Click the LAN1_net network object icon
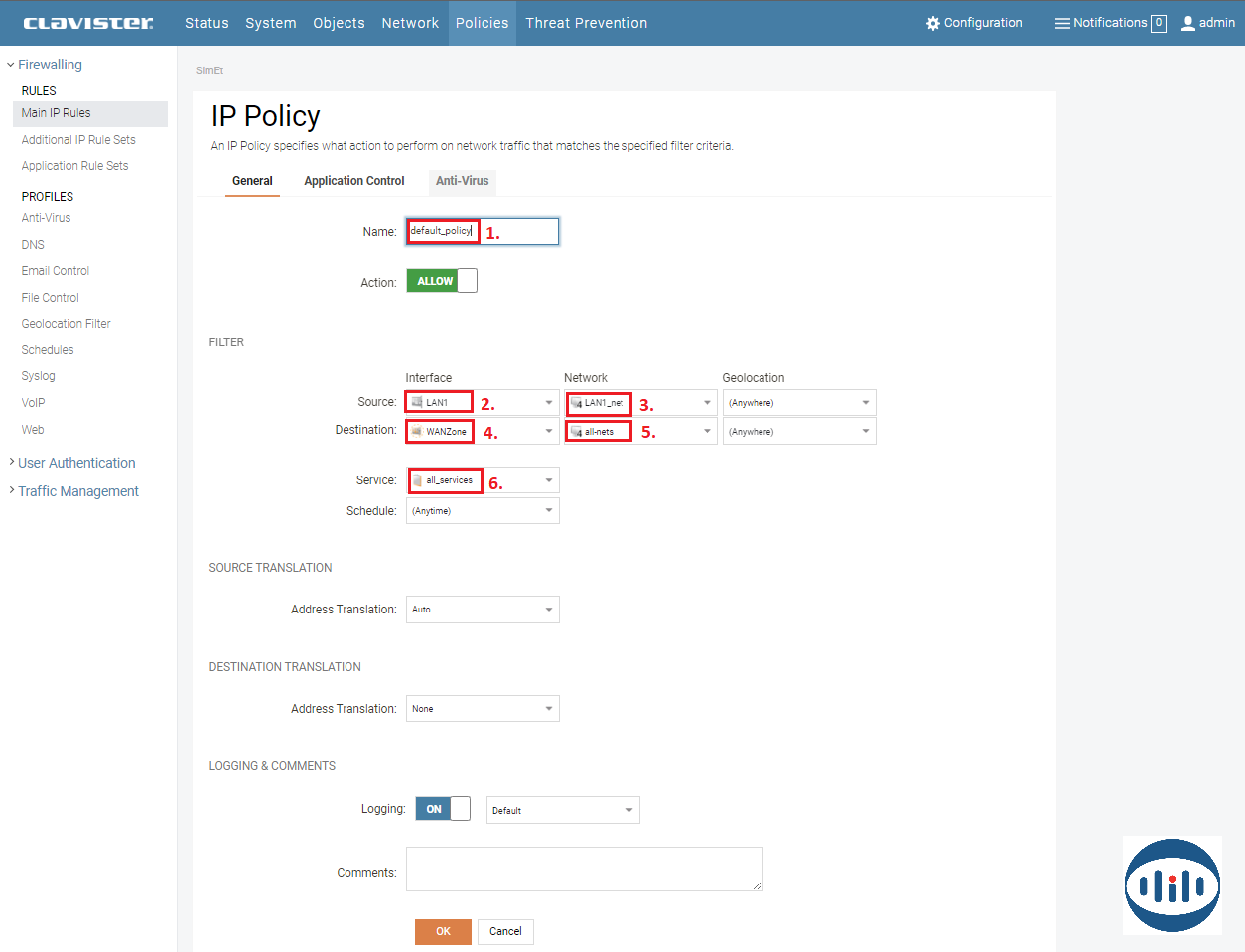Image resolution: width=1245 pixels, height=952 pixels. [x=576, y=403]
